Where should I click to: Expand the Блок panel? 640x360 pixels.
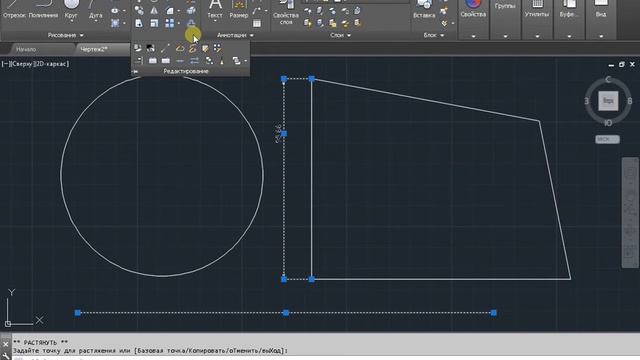pyautogui.click(x=433, y=36)
